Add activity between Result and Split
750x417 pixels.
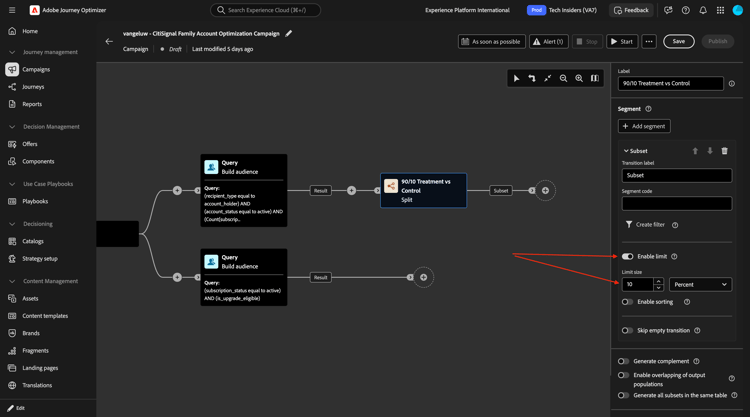point(352,191)
